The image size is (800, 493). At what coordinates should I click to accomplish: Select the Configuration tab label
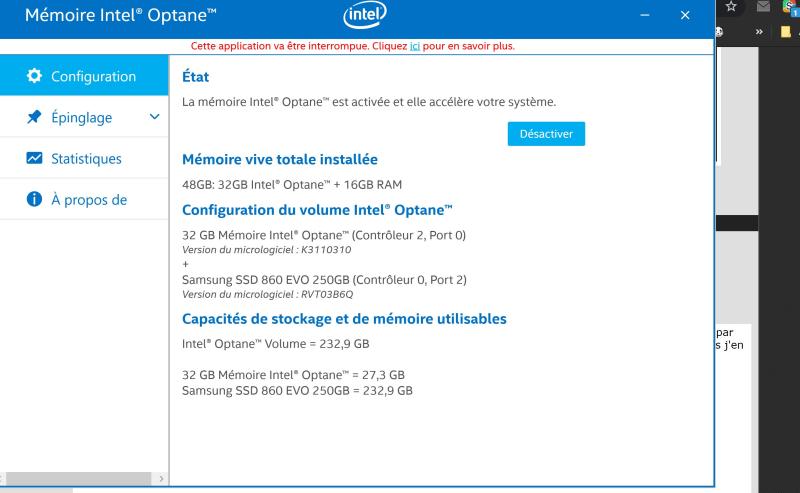[x=93, y=76]
